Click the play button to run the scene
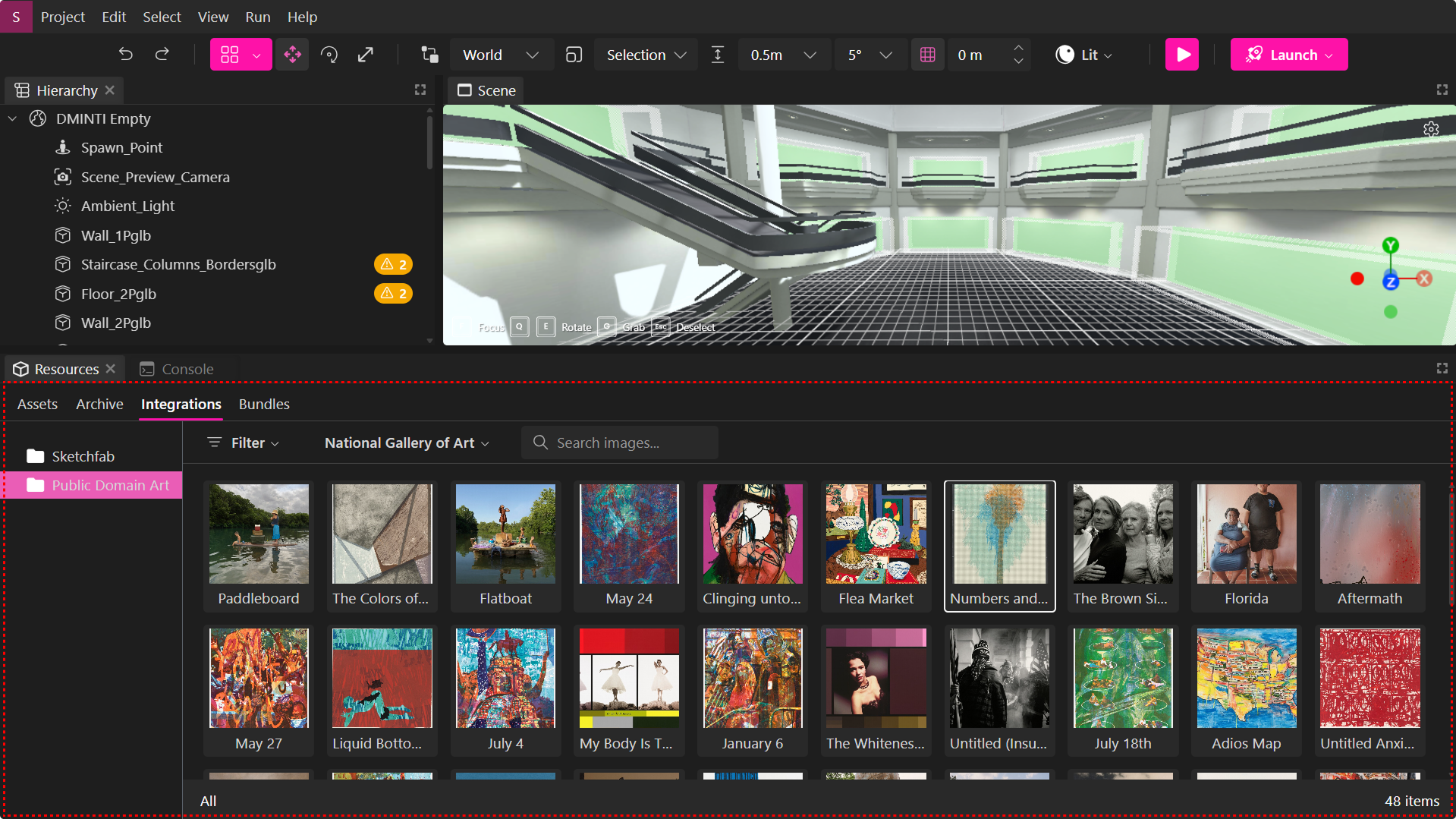This screenshot has width=1456, height=819. coord(1181,54)
